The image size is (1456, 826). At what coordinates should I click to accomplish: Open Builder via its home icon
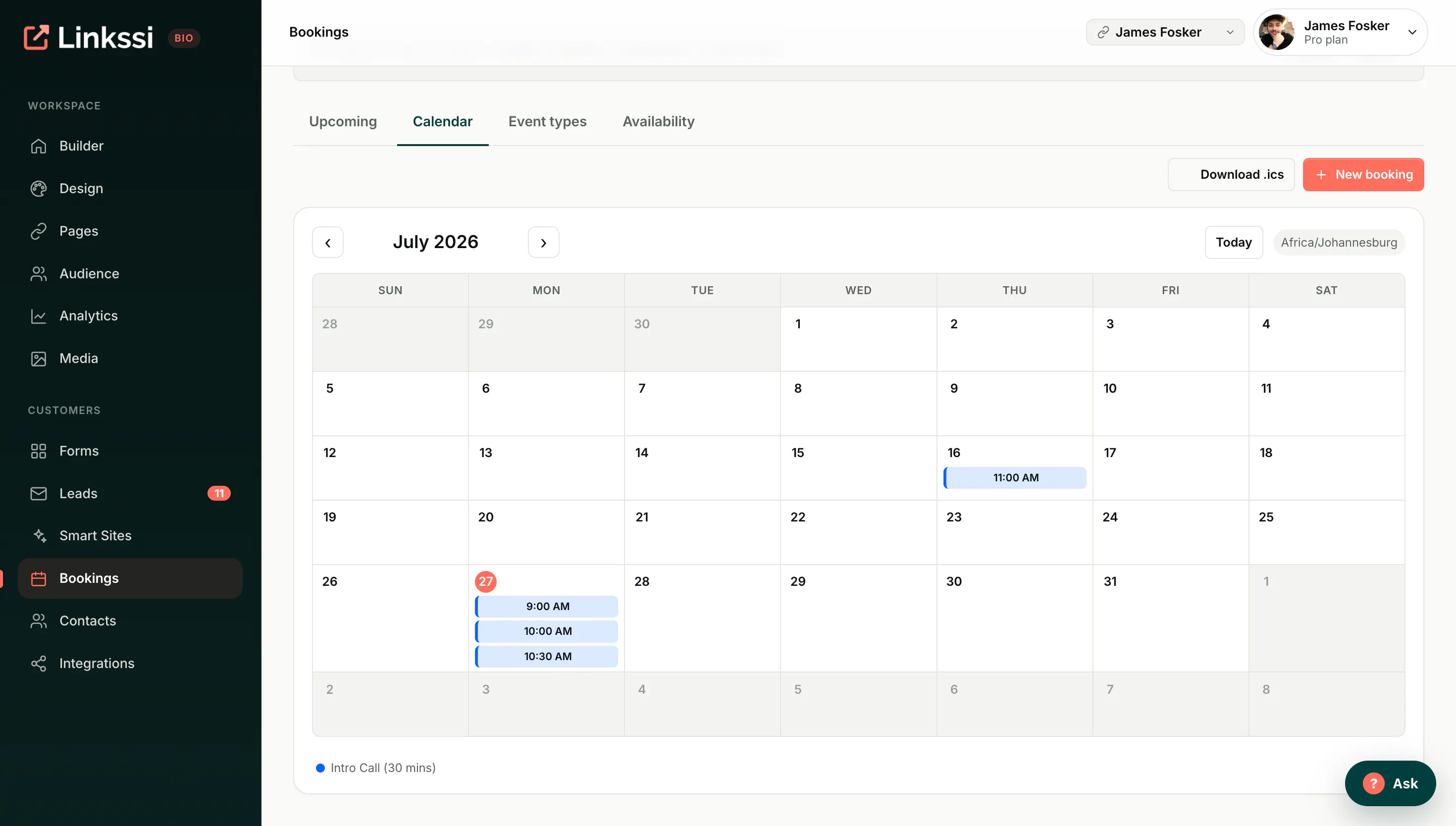(x=39, y=146)
